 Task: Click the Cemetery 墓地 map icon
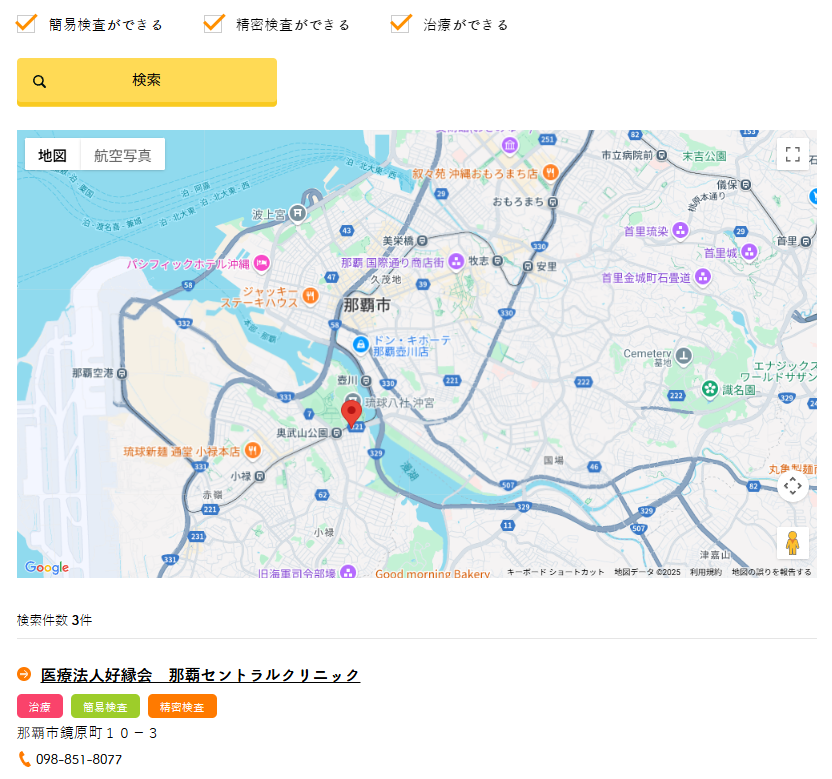(x=683, y=356)
